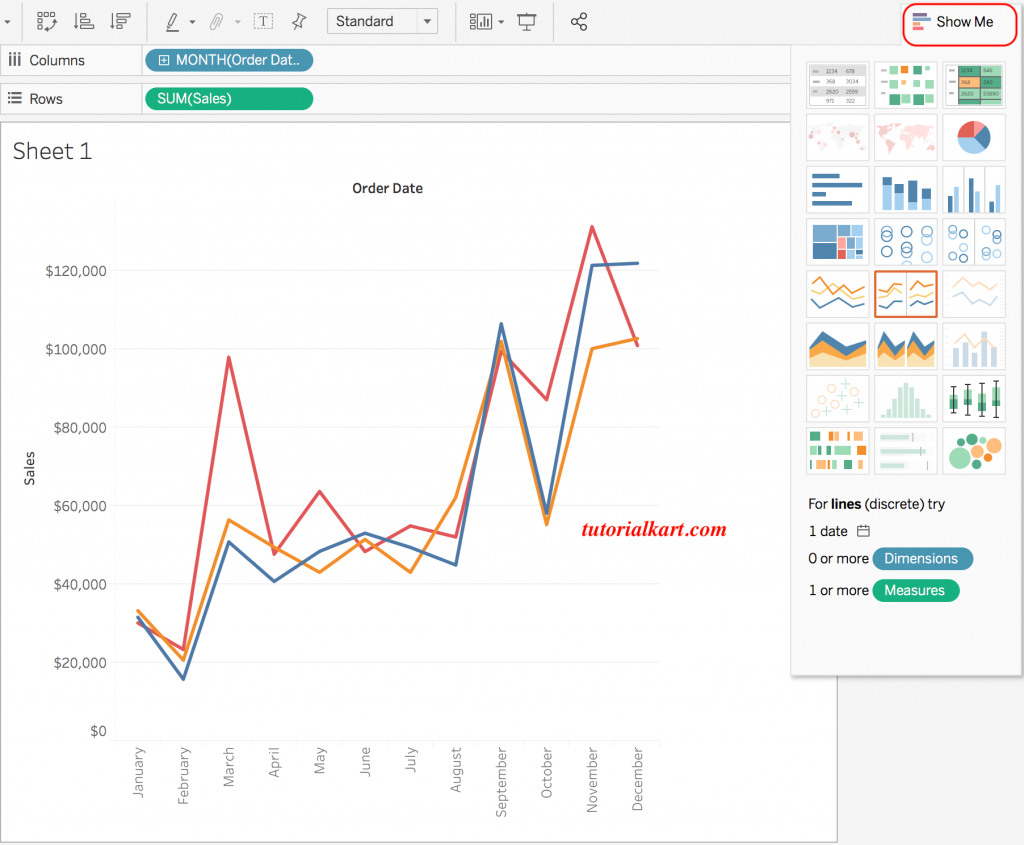Click the SUM(Sales) pill on Rows
The image size is (1024, 845).
228,98
